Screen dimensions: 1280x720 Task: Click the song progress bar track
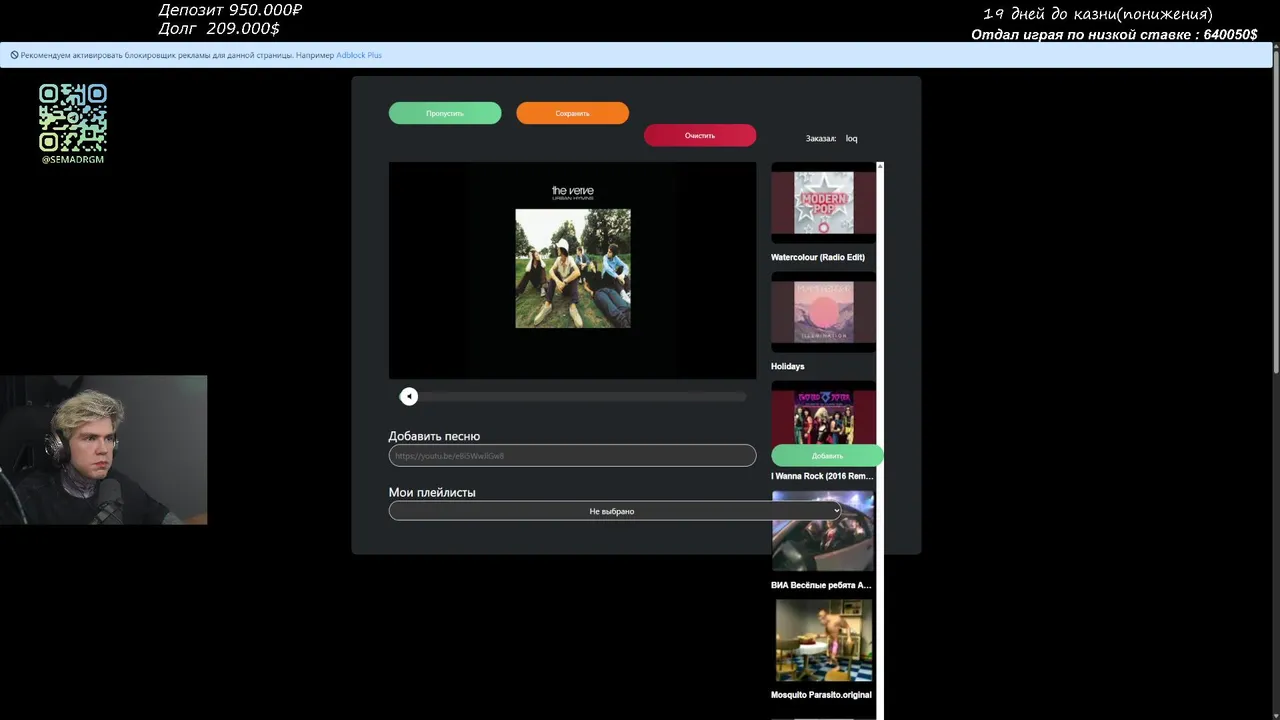pos(572,396)
